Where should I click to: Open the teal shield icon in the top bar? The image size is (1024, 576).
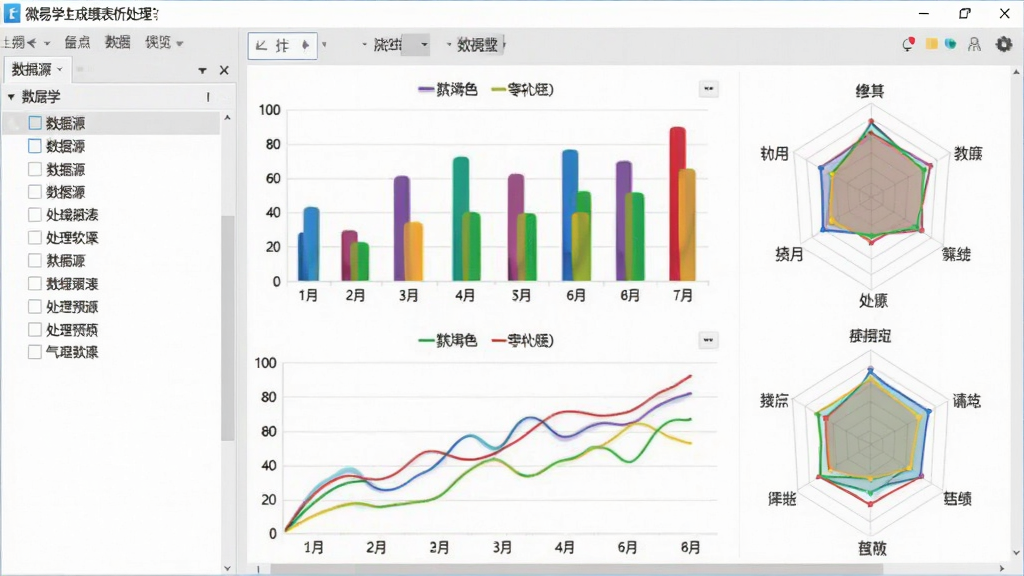(951, 44)
